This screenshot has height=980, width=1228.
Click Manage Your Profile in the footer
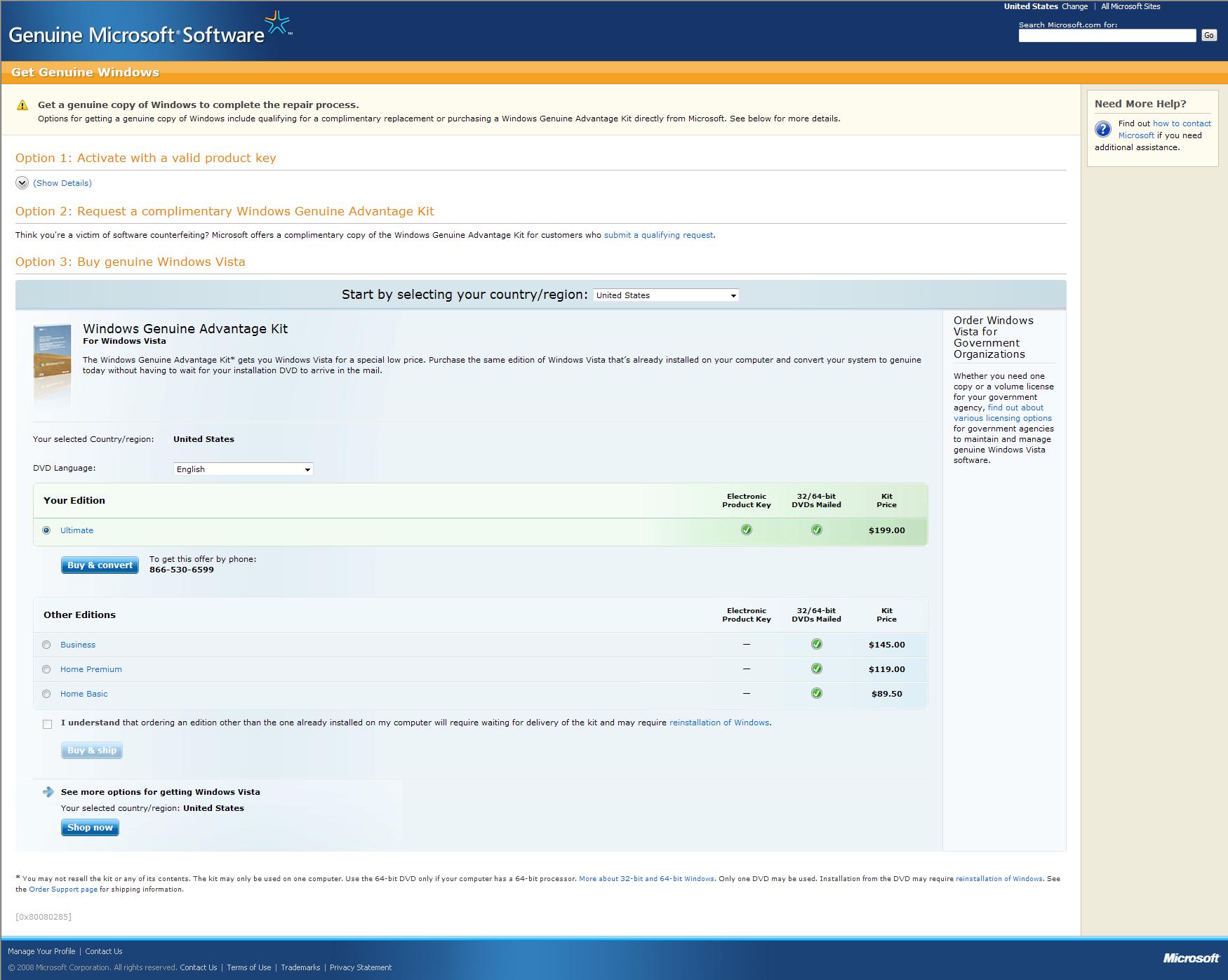coord(41,951)
